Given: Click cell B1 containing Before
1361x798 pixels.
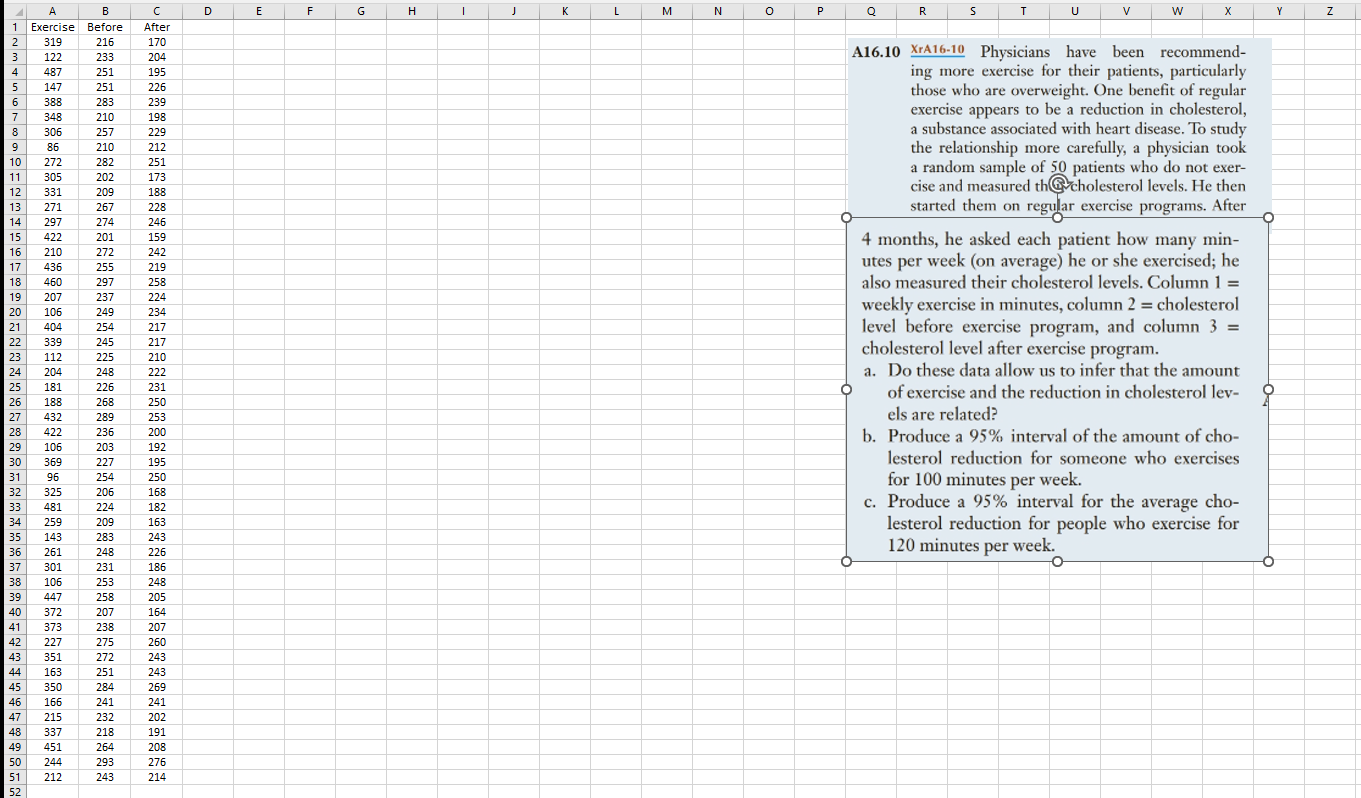Looking at the screenshot, I should 104,27.
